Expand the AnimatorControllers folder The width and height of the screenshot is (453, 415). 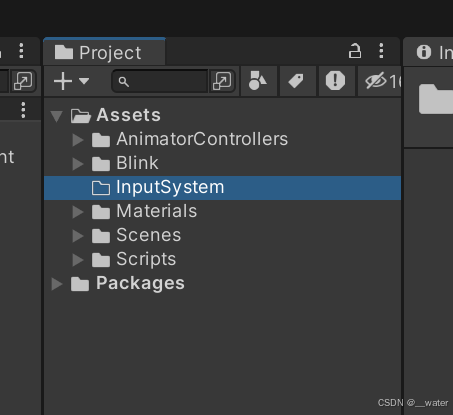tap(78, 140)
